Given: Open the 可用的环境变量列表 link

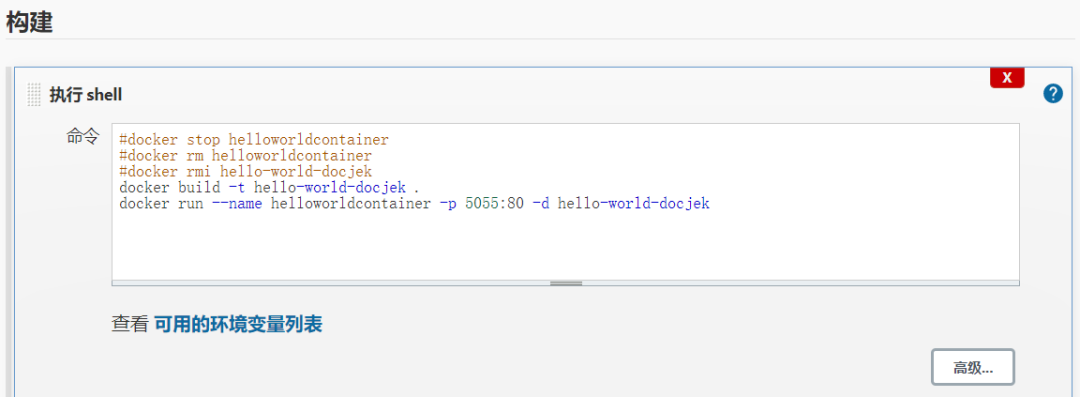Looking at the screenshot, I should tap(238, 324).
